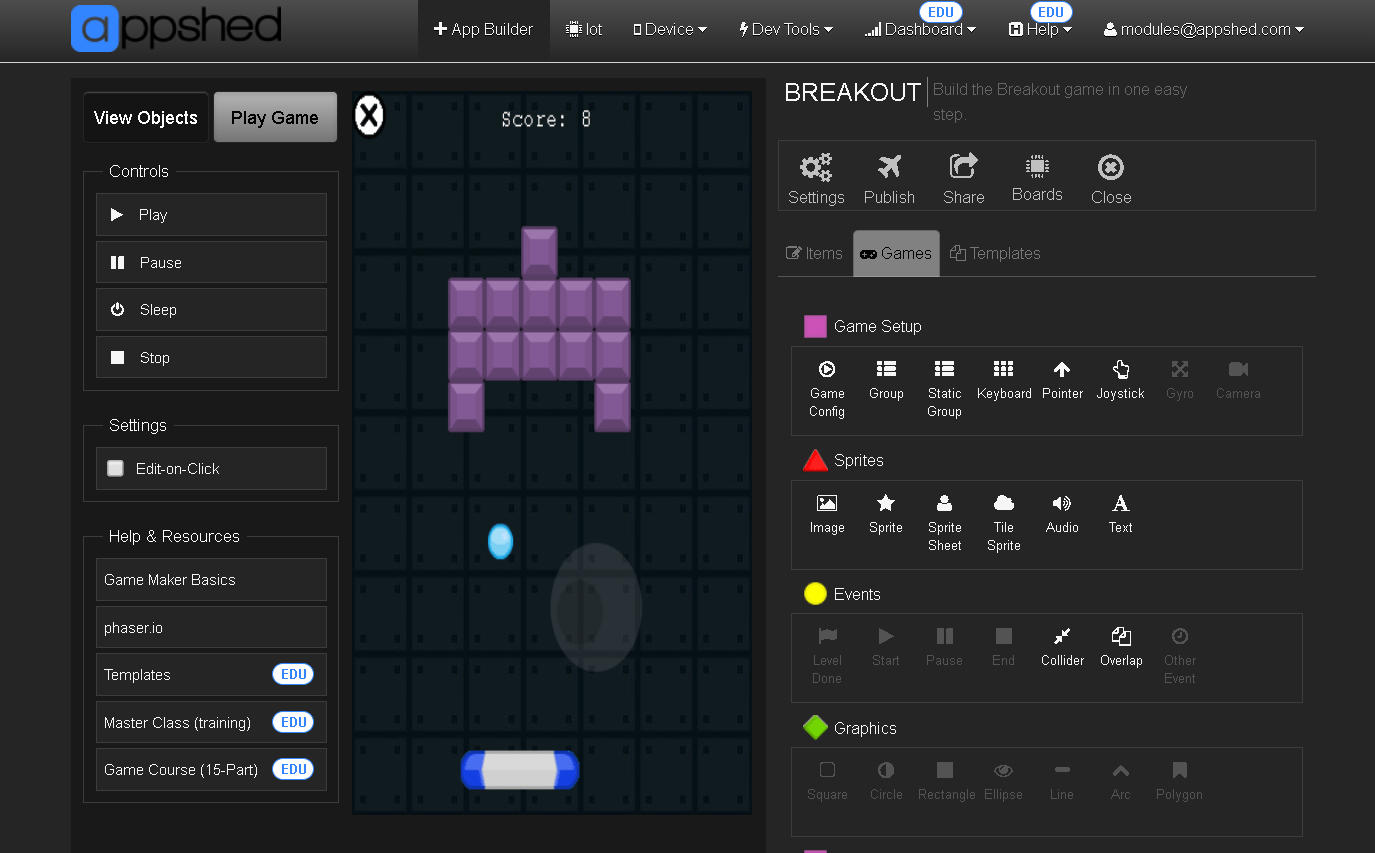Insert a Text sprite
Screen dimensions: 1375x853
click(x=1120, y=512)
